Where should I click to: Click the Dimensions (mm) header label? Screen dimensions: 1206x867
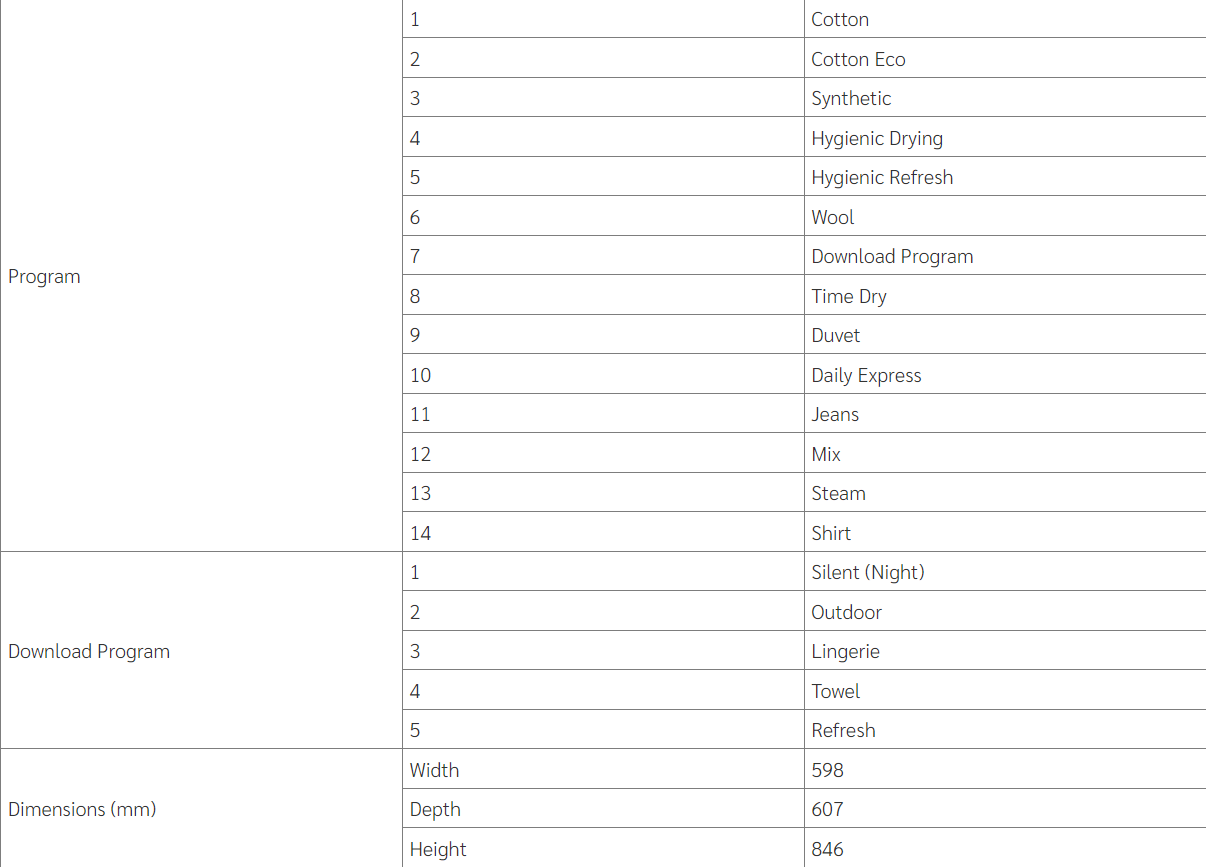coord(82,809)
